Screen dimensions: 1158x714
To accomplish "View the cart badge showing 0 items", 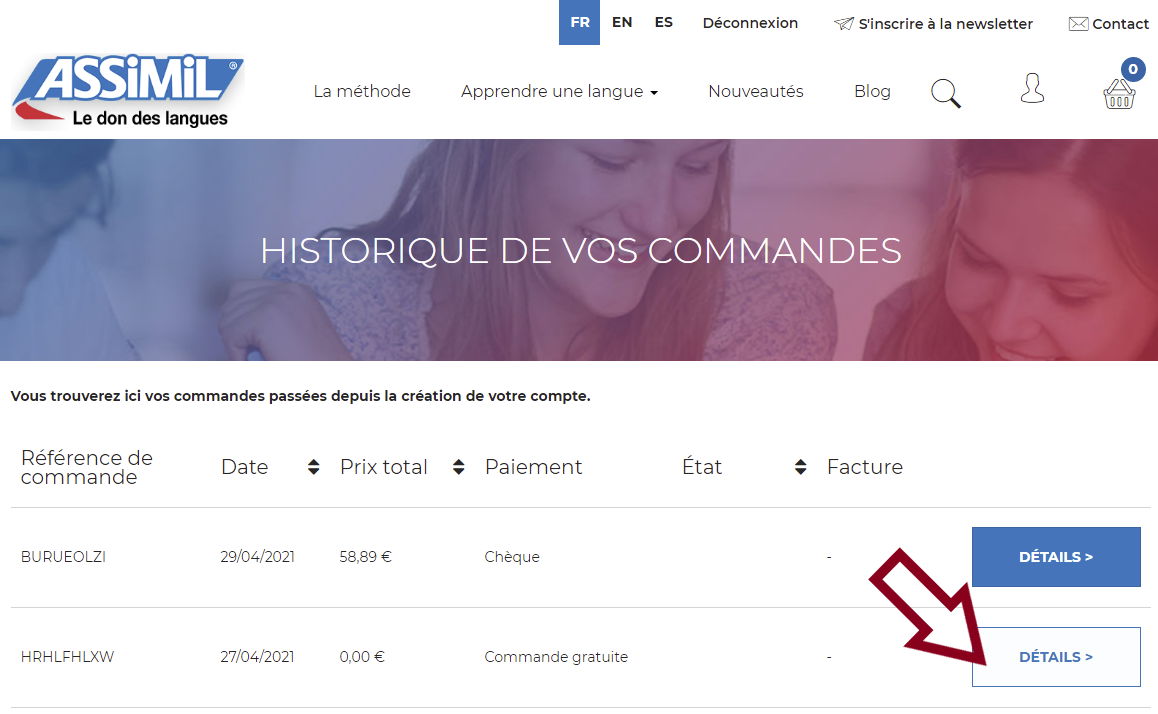I will pyautogui.click(x=1133, y=70).
